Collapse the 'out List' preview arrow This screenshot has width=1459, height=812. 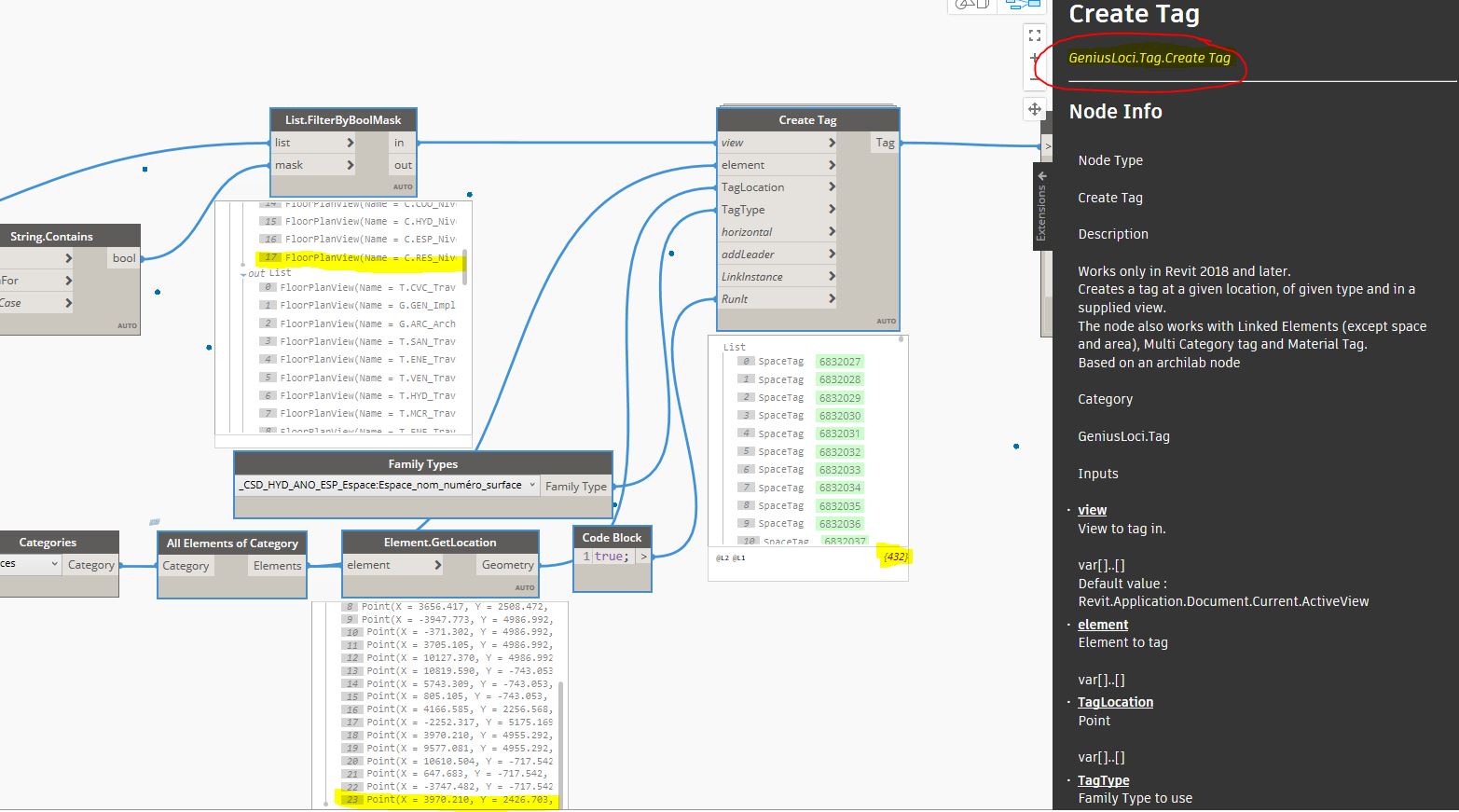(243, 274)
